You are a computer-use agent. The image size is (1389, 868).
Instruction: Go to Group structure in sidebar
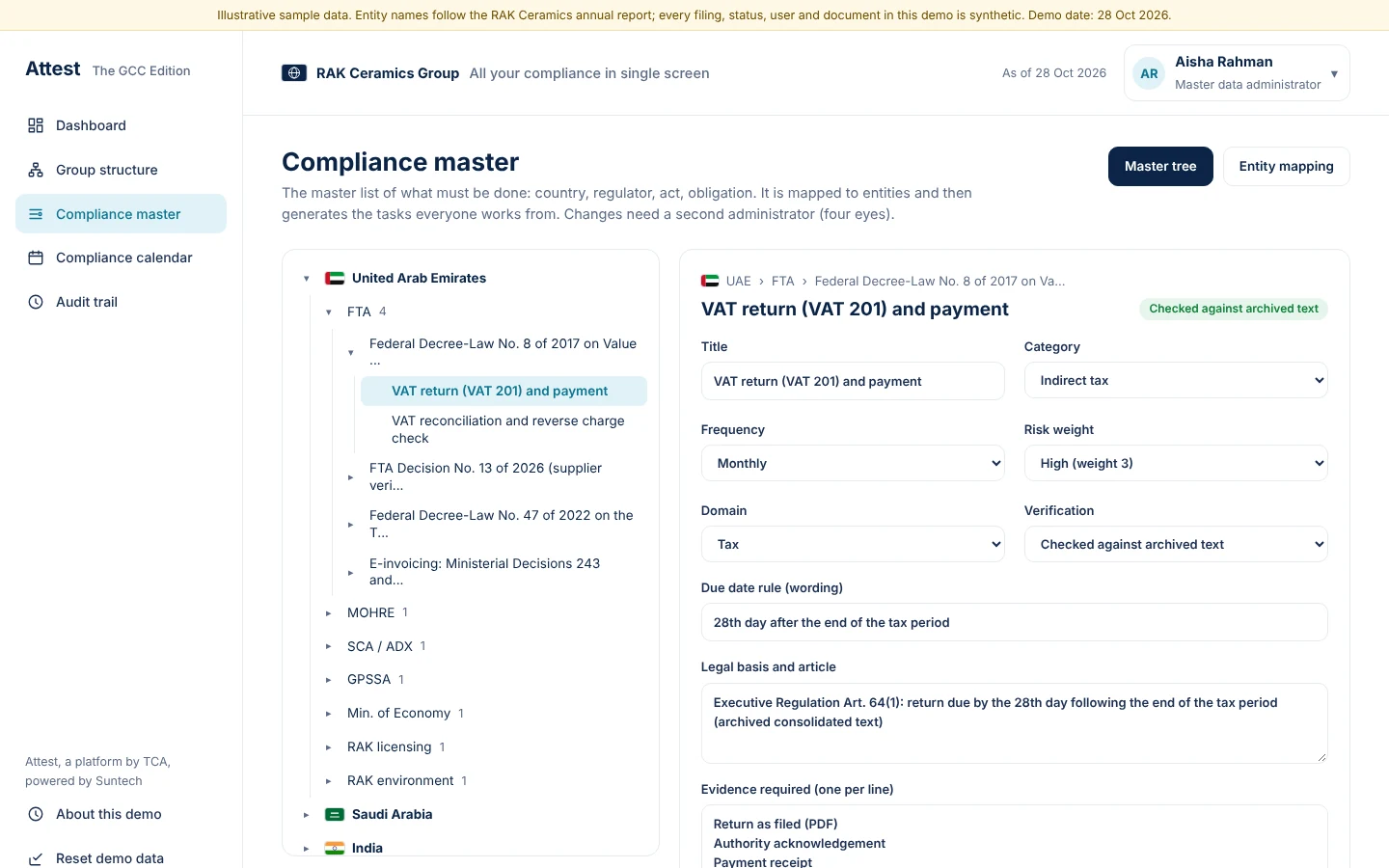(x=121, y=170)
